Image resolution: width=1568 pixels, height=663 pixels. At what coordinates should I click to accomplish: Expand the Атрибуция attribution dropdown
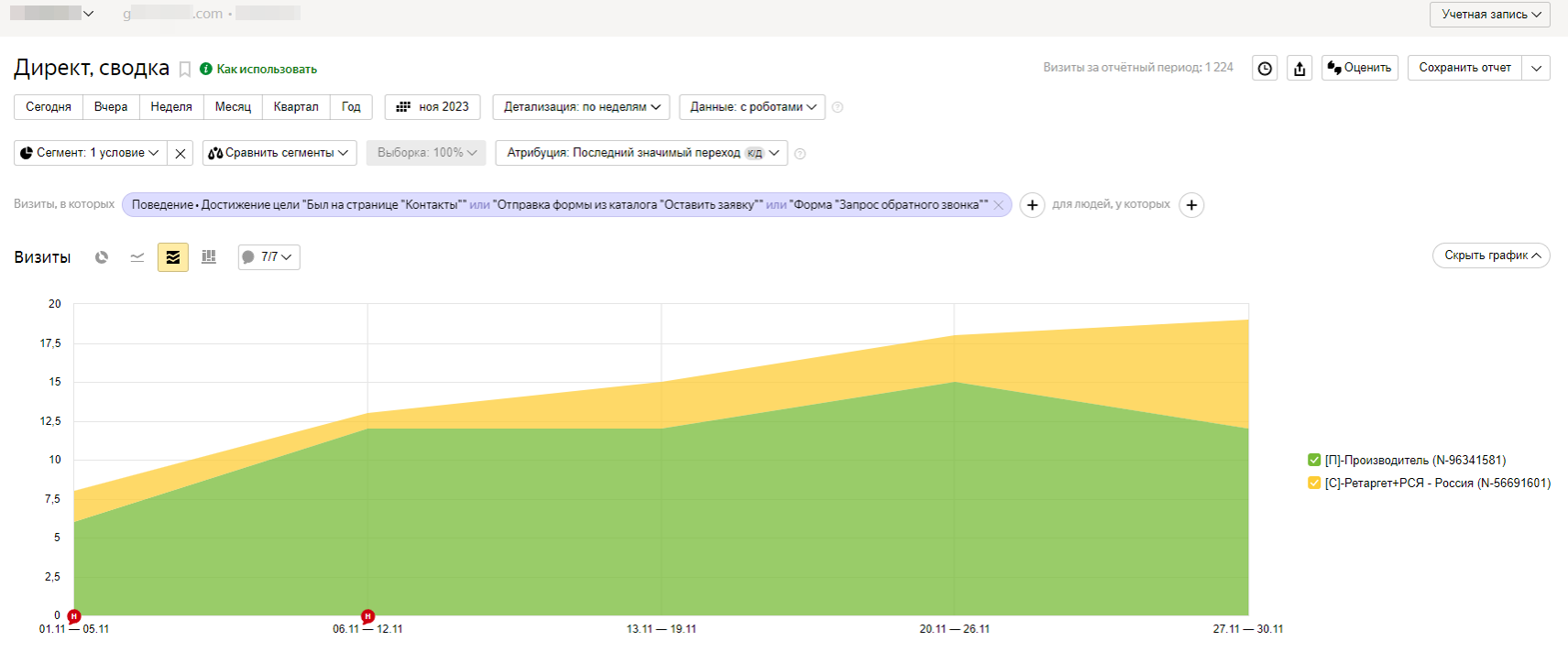(x=641, y=153)
